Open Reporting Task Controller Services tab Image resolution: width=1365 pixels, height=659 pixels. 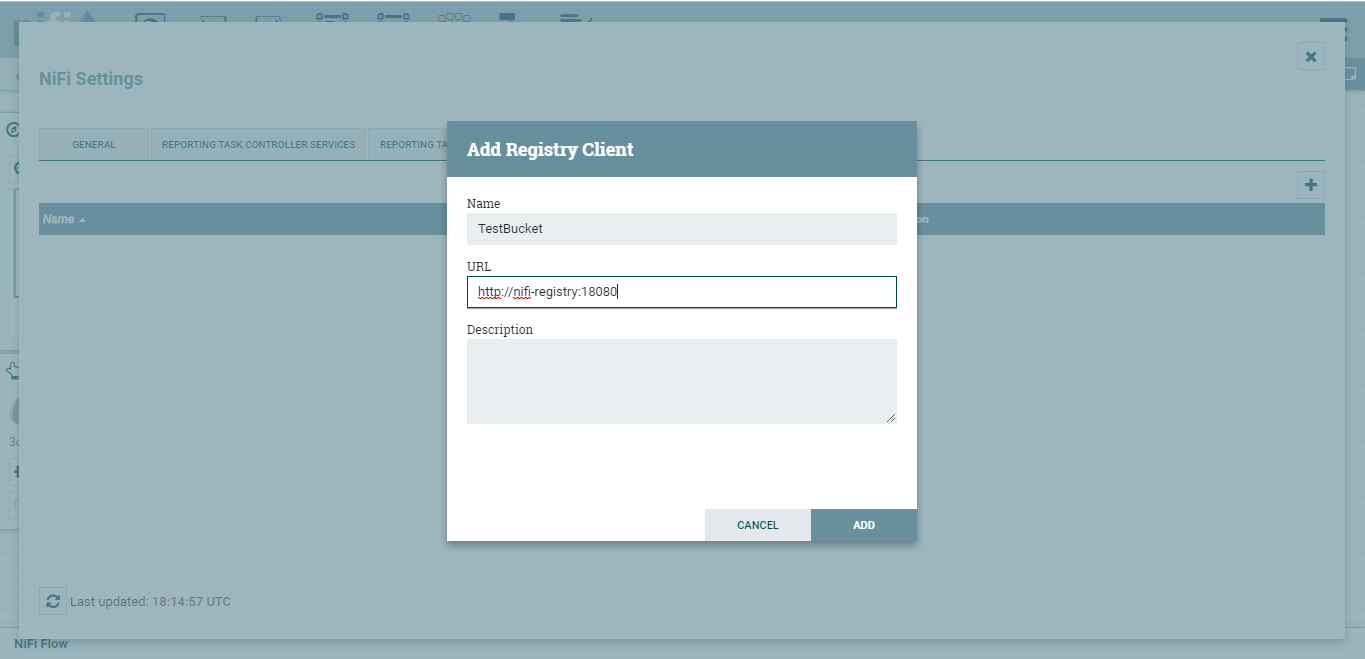[x=258, y=145]
